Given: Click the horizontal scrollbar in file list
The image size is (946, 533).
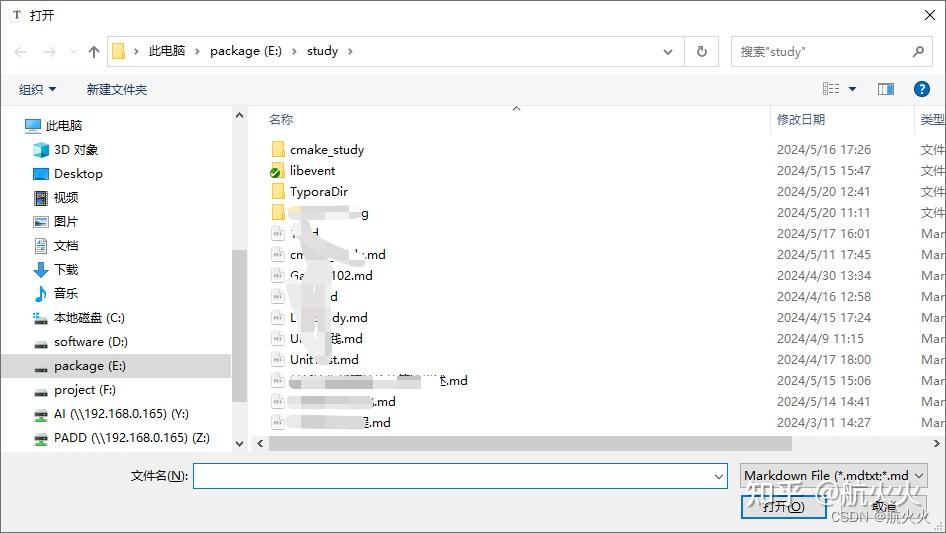Looking at the screenshot, I should 530,443.
